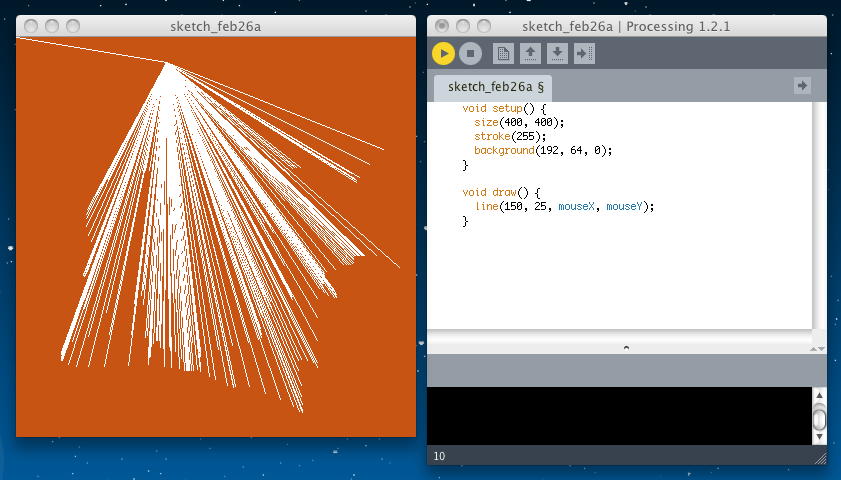
Task: Zoom the Processing editor window
Action: 484,26
